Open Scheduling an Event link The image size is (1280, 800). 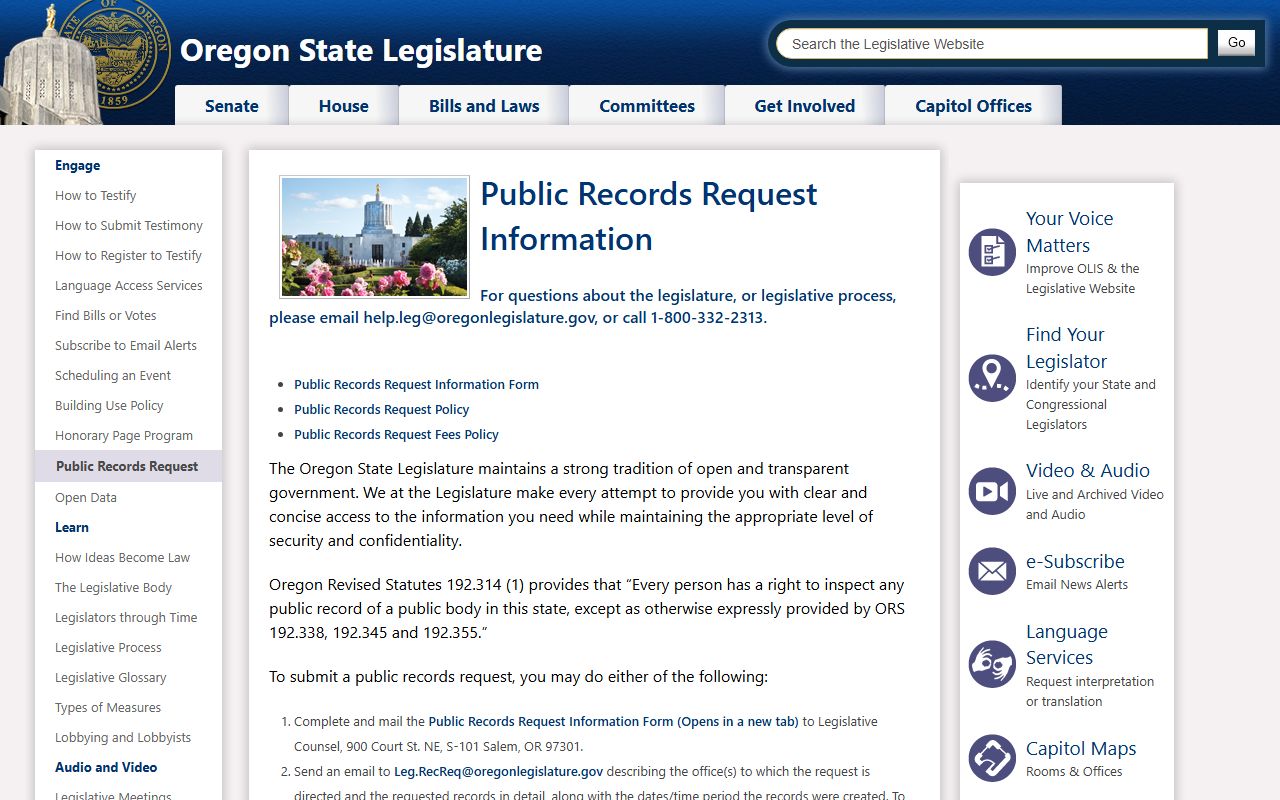113,375
